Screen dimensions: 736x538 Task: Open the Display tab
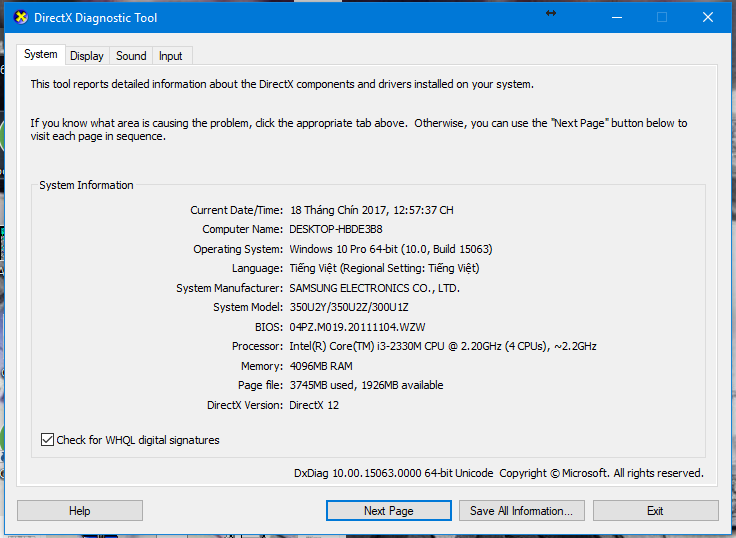pos(87,56)
